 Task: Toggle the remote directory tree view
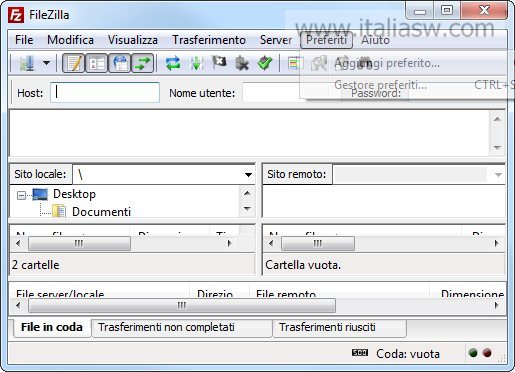pos(120,63)
